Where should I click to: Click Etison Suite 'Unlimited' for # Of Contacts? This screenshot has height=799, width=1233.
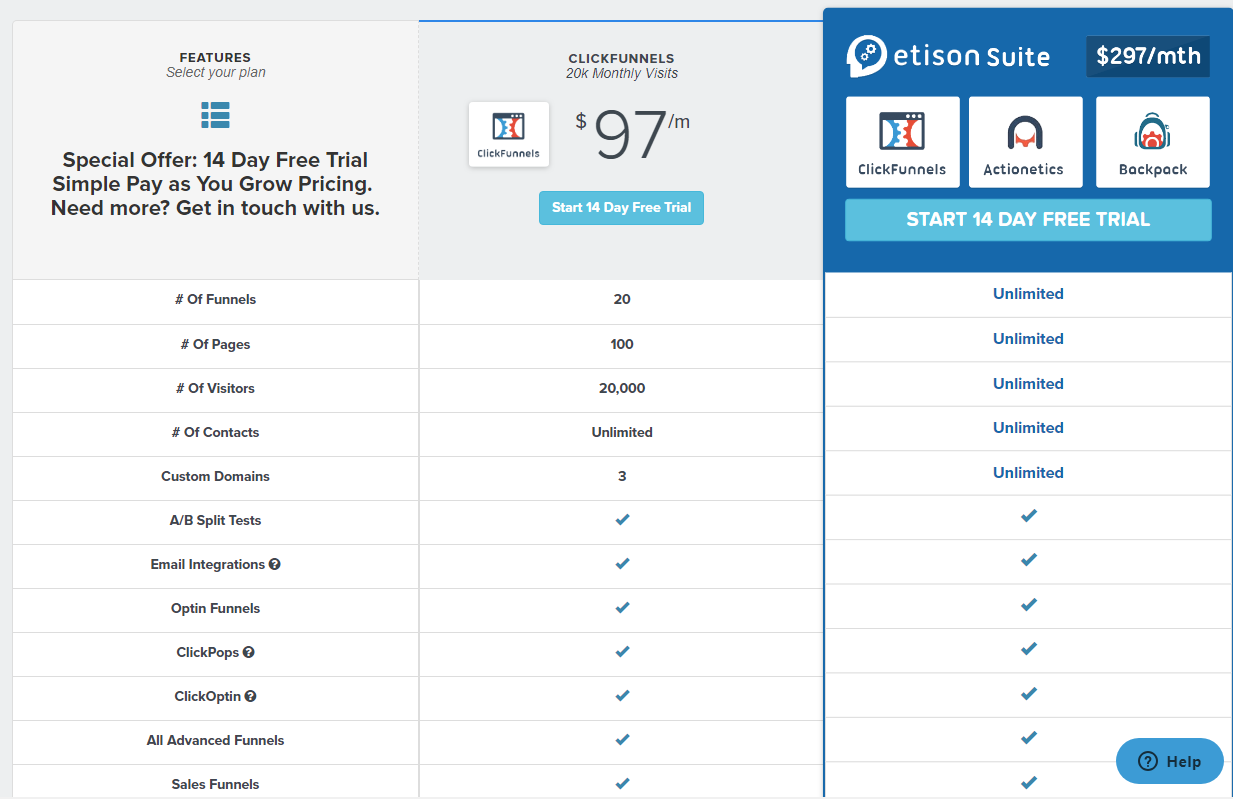pyautogui.click(x=1028, y=428)
